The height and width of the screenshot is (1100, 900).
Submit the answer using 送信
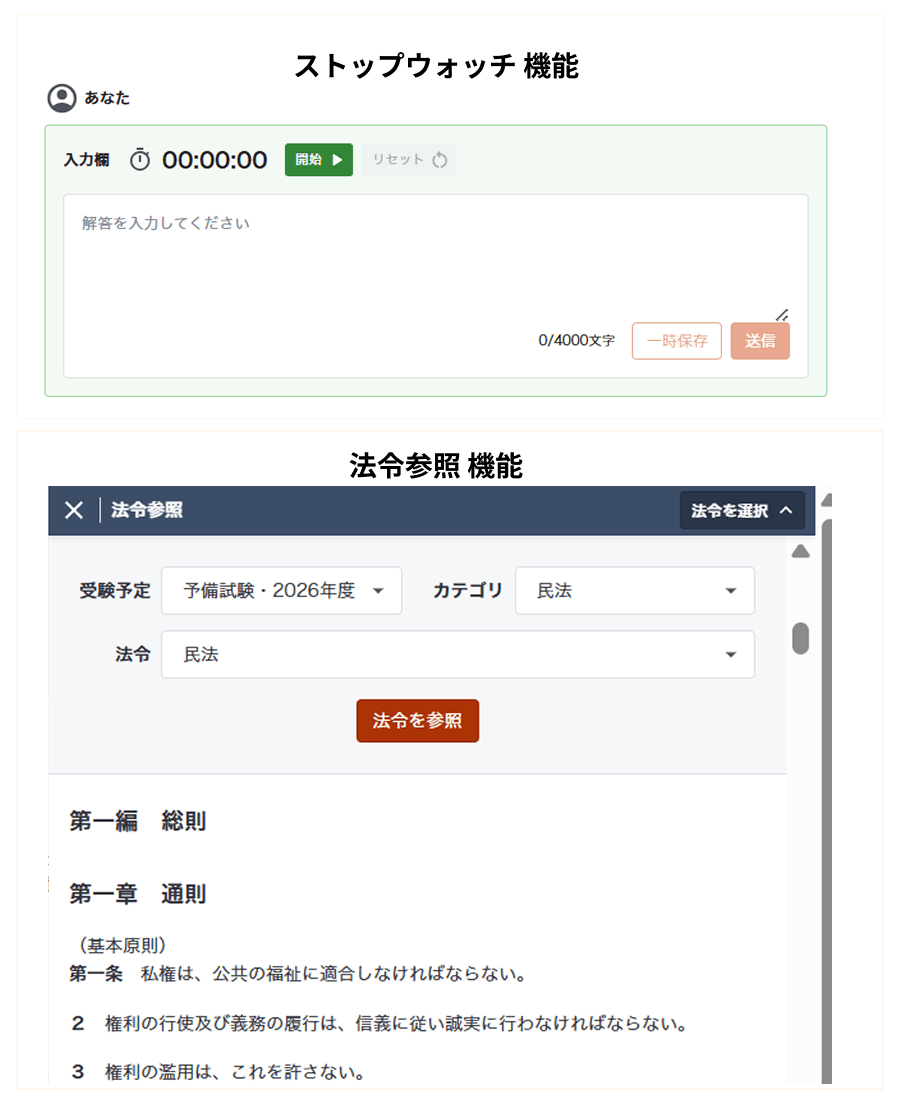coord(759,341)
